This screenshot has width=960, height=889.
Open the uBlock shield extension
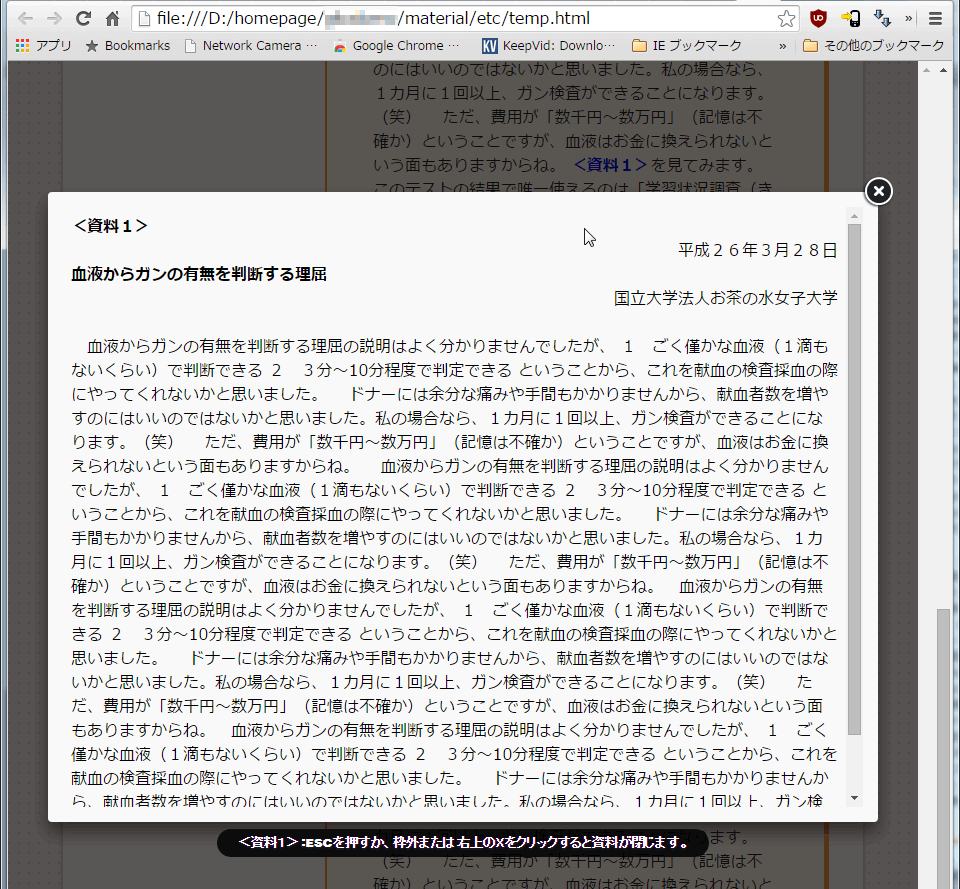point(818,19)
